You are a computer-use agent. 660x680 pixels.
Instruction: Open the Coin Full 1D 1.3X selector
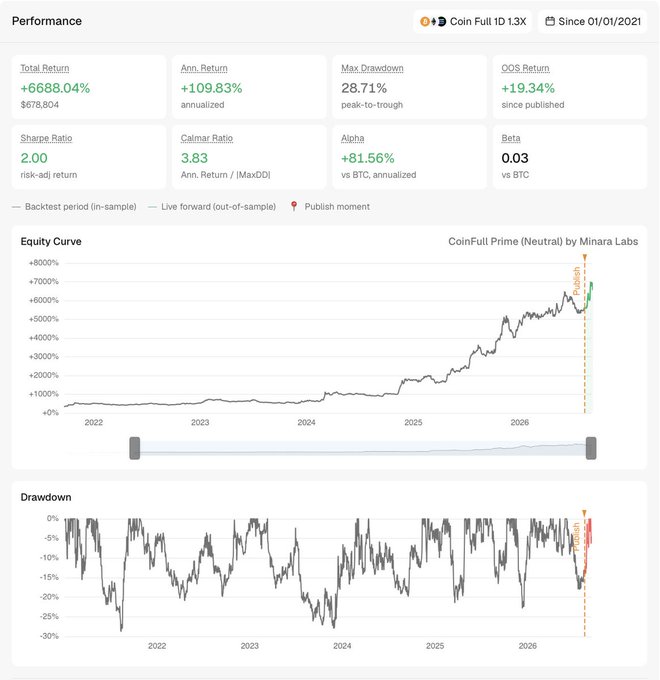tap(473, 21)
